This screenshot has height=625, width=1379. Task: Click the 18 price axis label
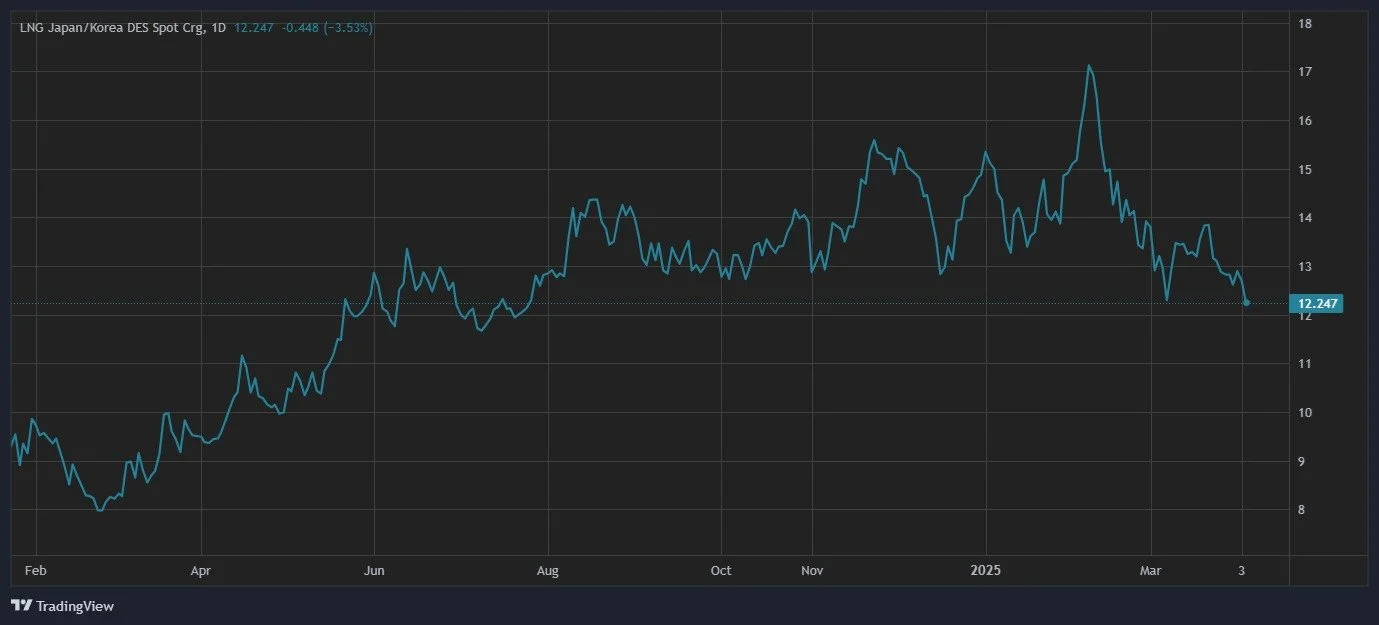1304,23
